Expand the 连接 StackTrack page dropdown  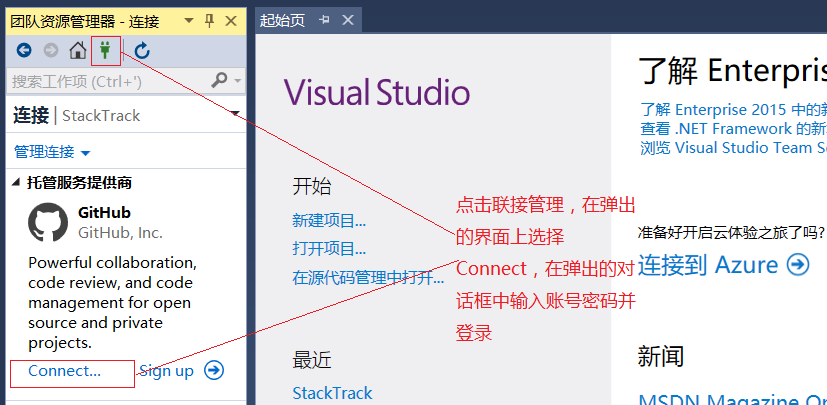(236, 113)
